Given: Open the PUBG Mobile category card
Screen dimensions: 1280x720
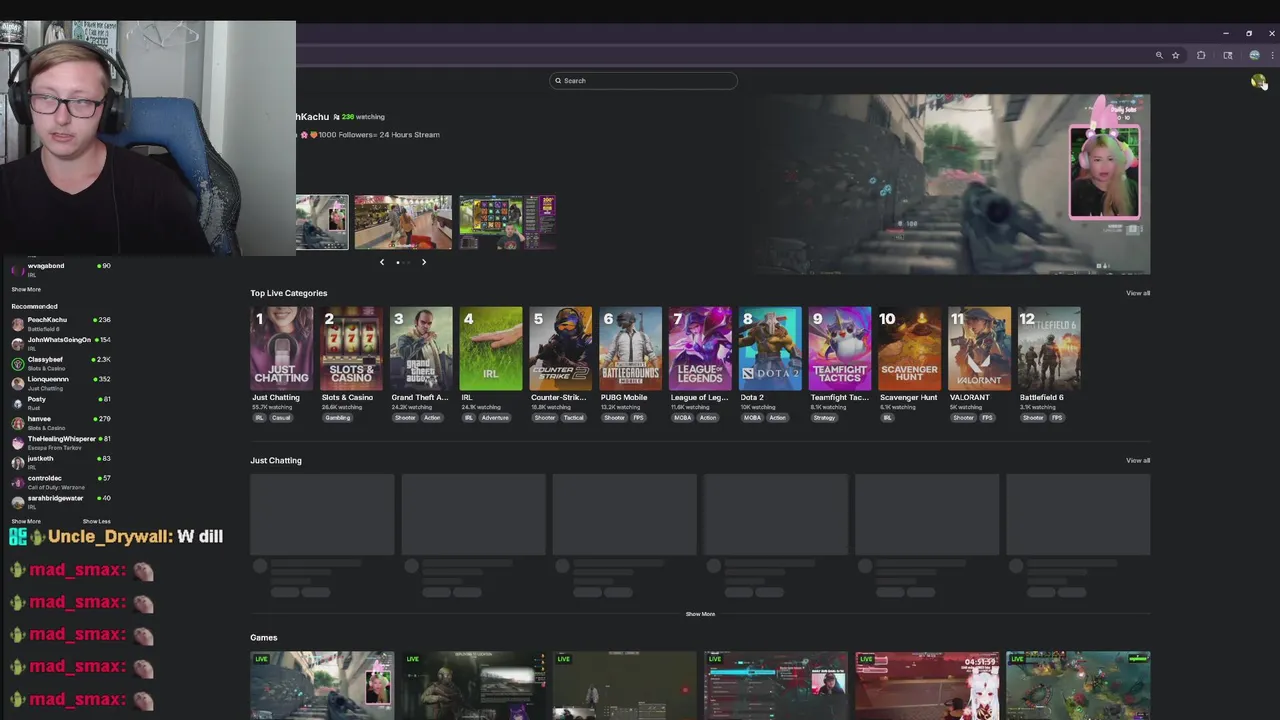Looking at the screenshot, I should [x=630, y=348].
